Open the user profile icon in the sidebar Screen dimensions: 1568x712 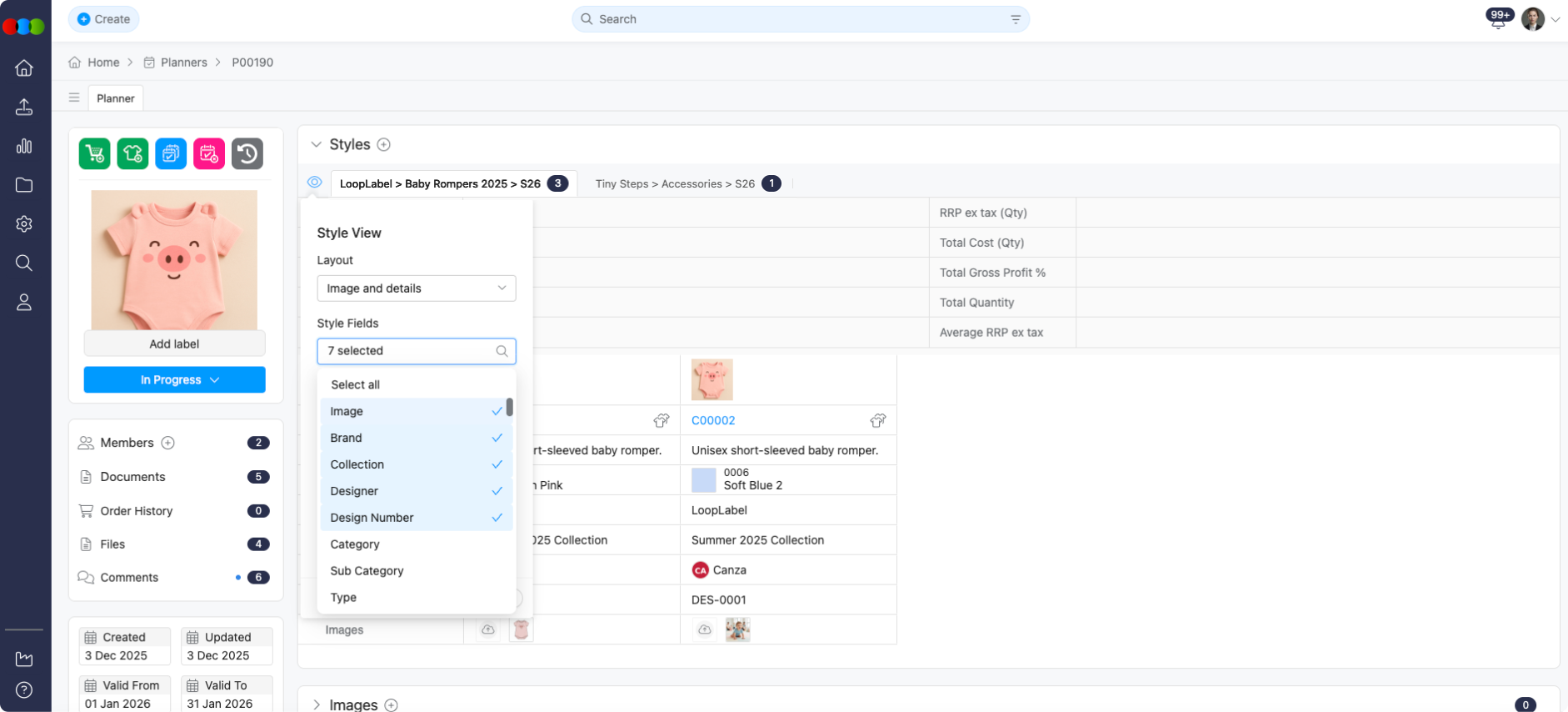[x=24, y=303]
